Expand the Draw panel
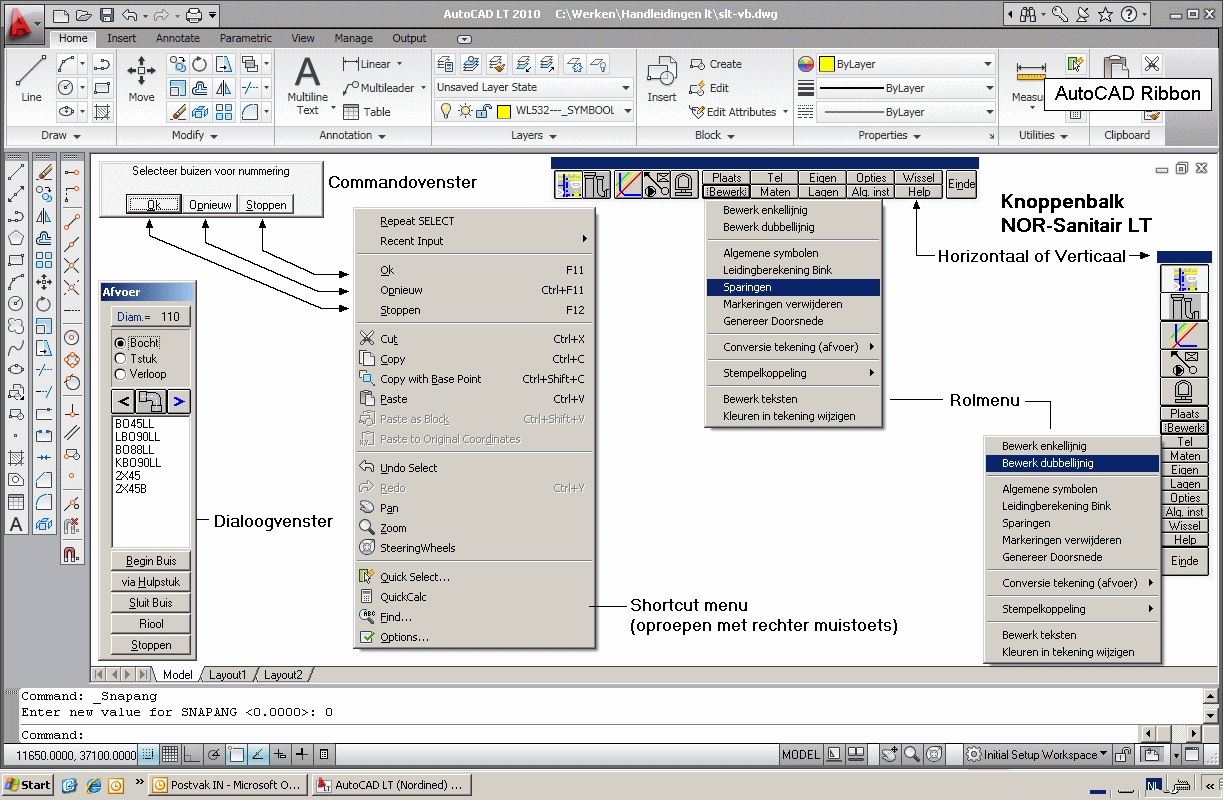 click(x=61, y=135)
